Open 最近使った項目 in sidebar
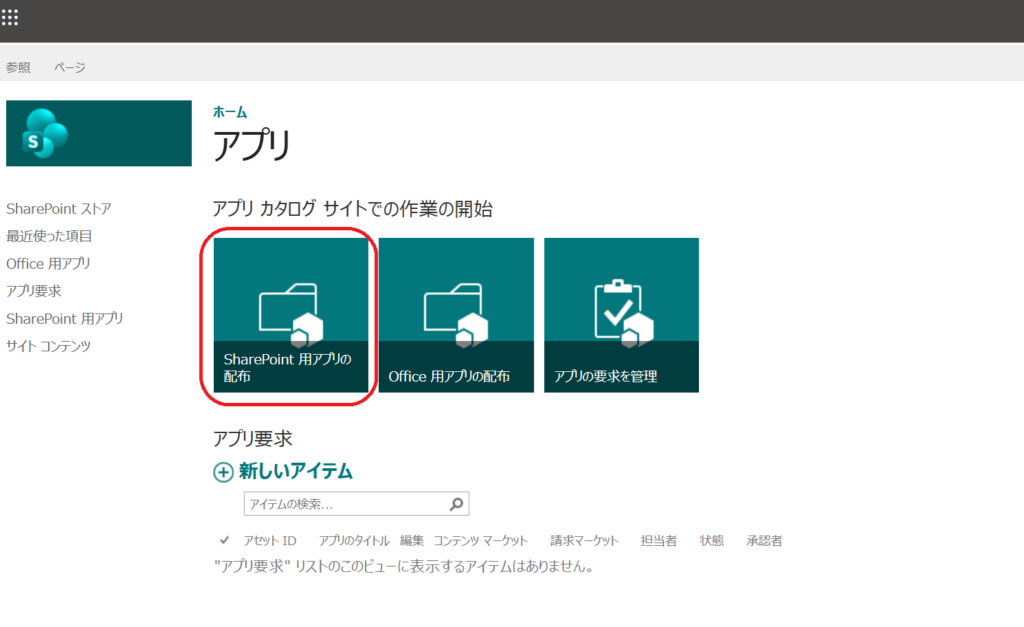 [49, 236]
